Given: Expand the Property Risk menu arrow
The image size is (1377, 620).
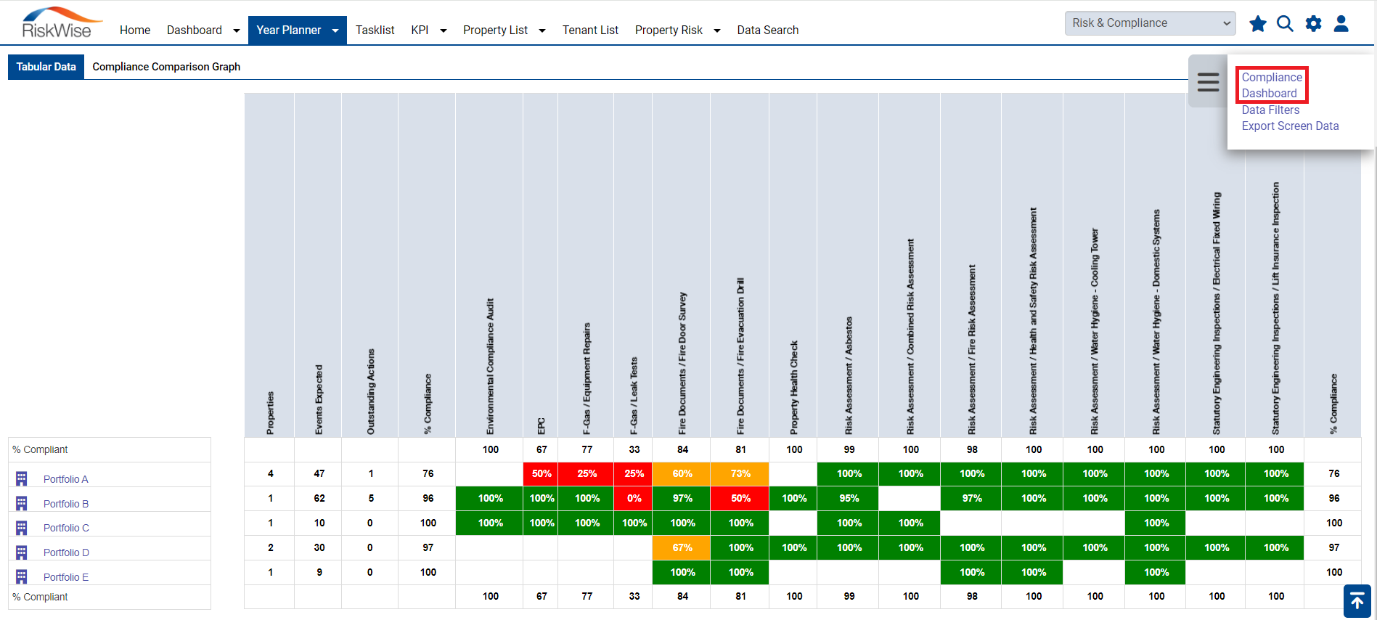Looking at the screenshot, I should pyautogui.click(x=717, y=31).
